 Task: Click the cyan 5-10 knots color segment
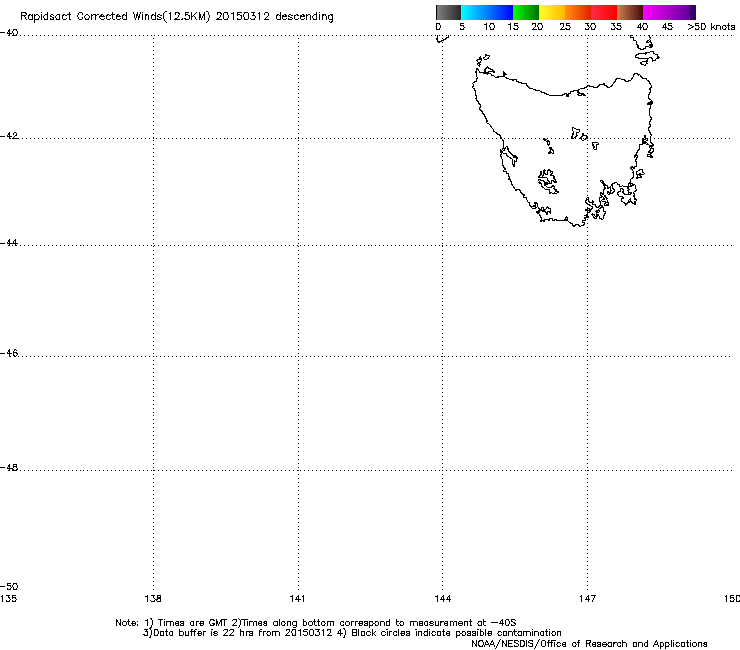click(474, 12)
